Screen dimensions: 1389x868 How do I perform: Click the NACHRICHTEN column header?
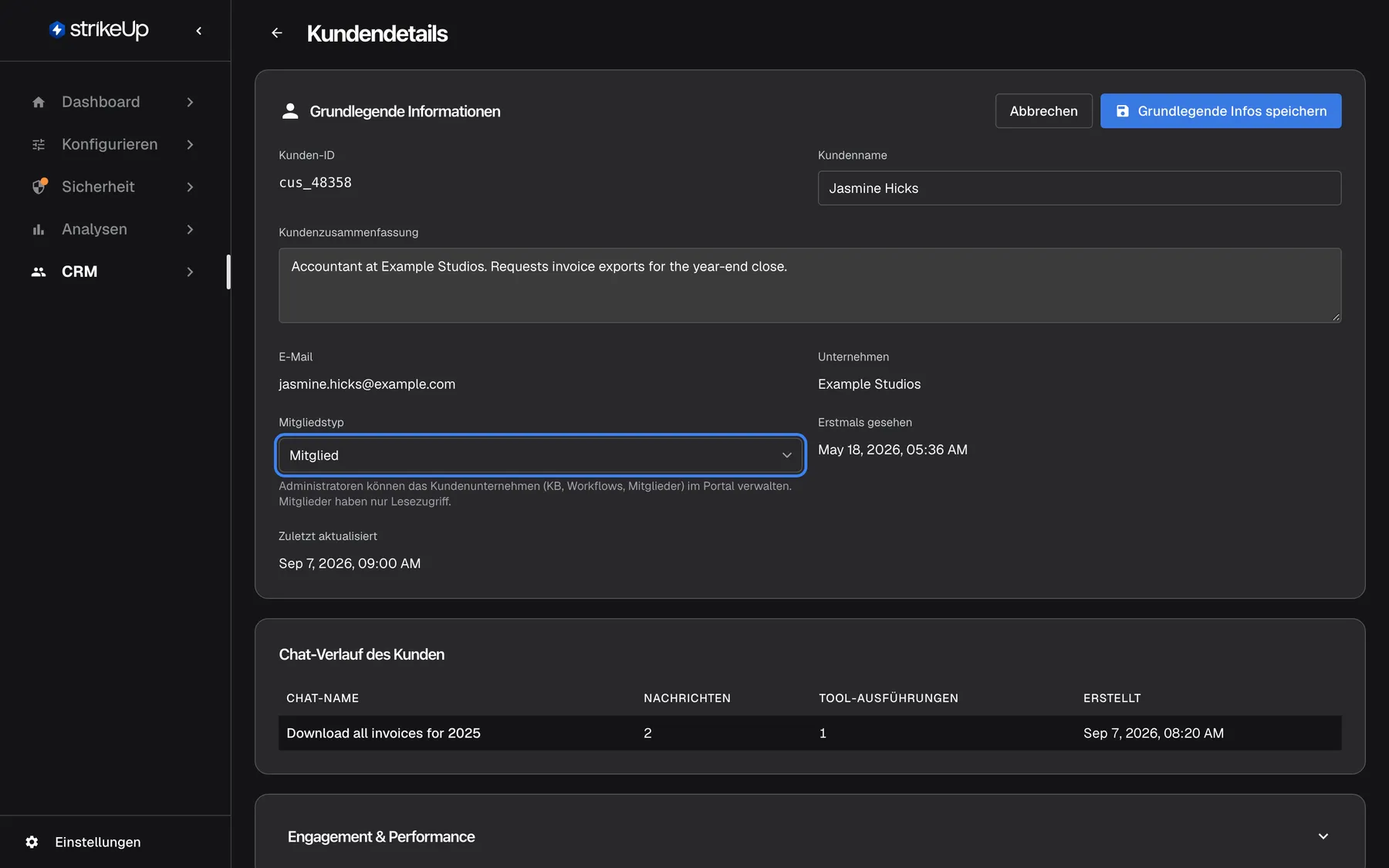[687, 698]
